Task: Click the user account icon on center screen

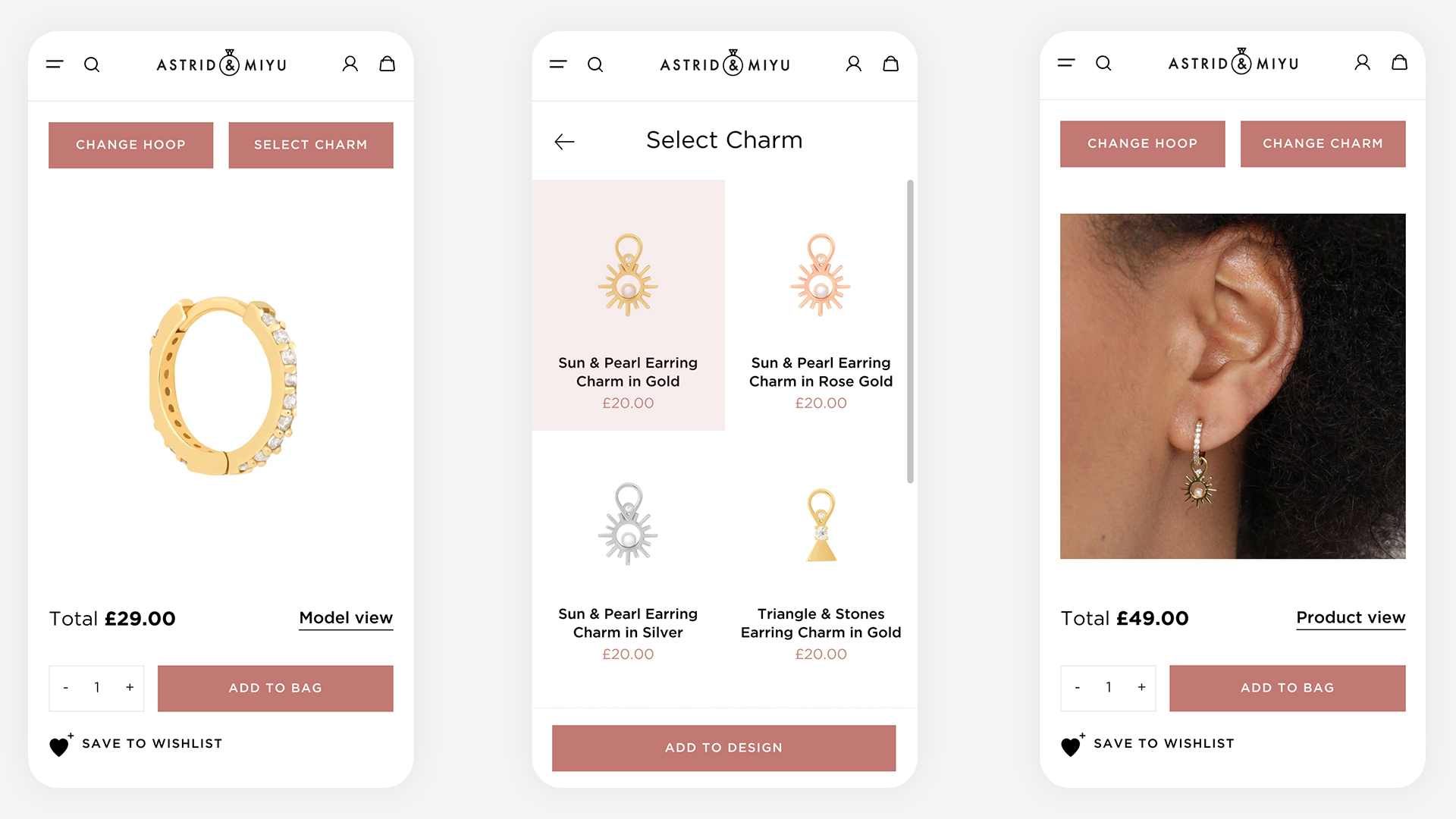Action: (854, 63)
